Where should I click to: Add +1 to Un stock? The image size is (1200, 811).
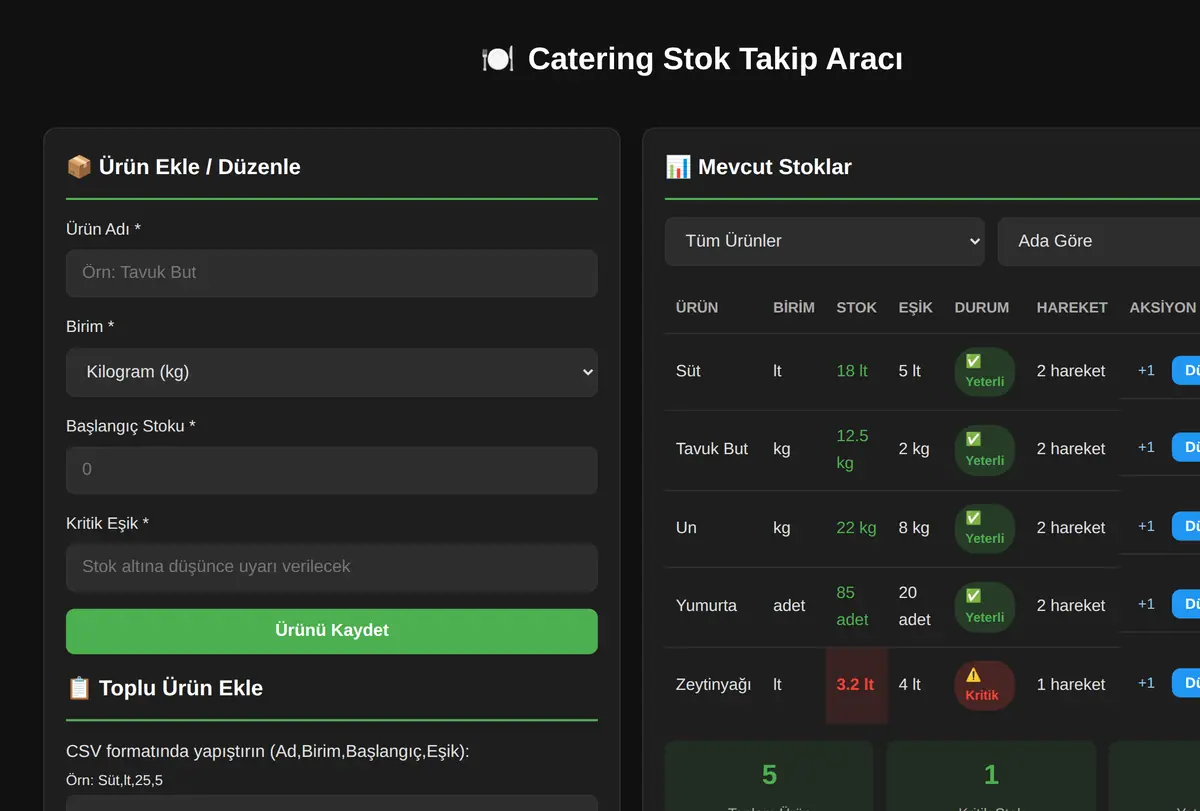pyautogui.click(x=1146, y=527)
